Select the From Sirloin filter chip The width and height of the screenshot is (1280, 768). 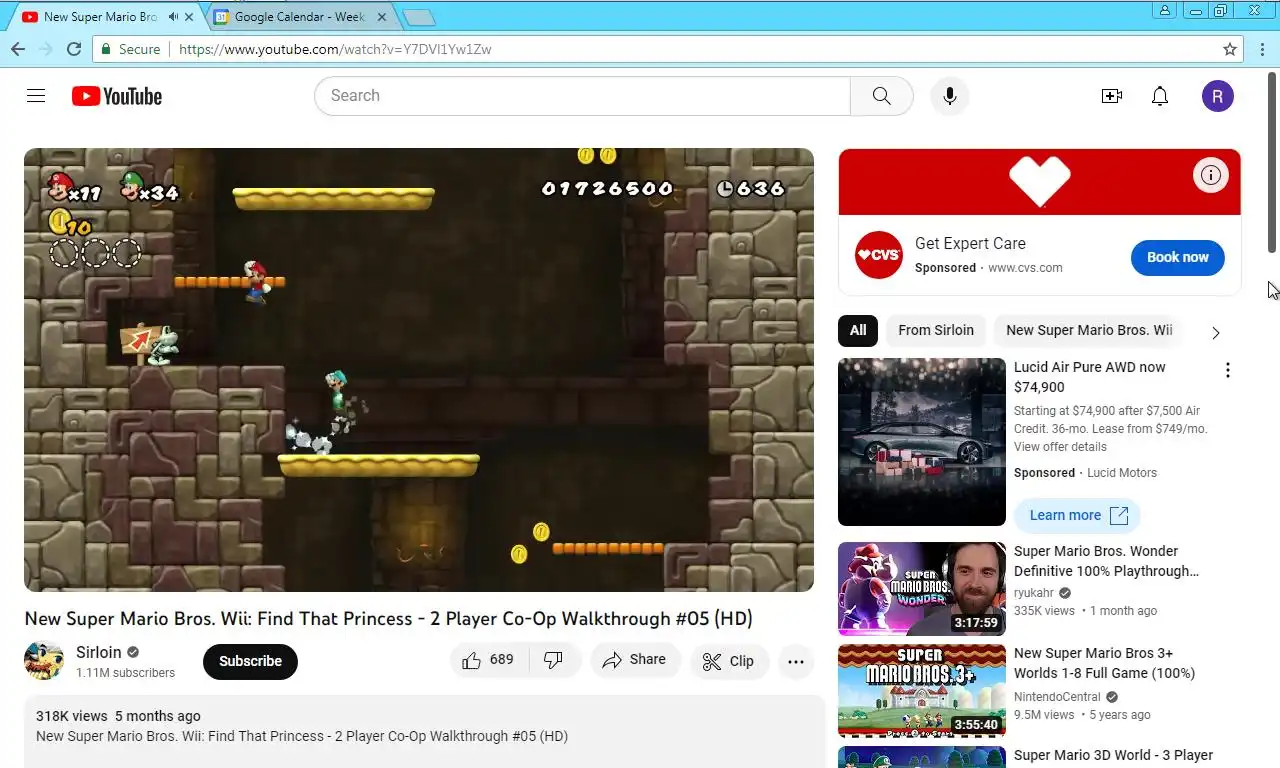coord(936,330)
